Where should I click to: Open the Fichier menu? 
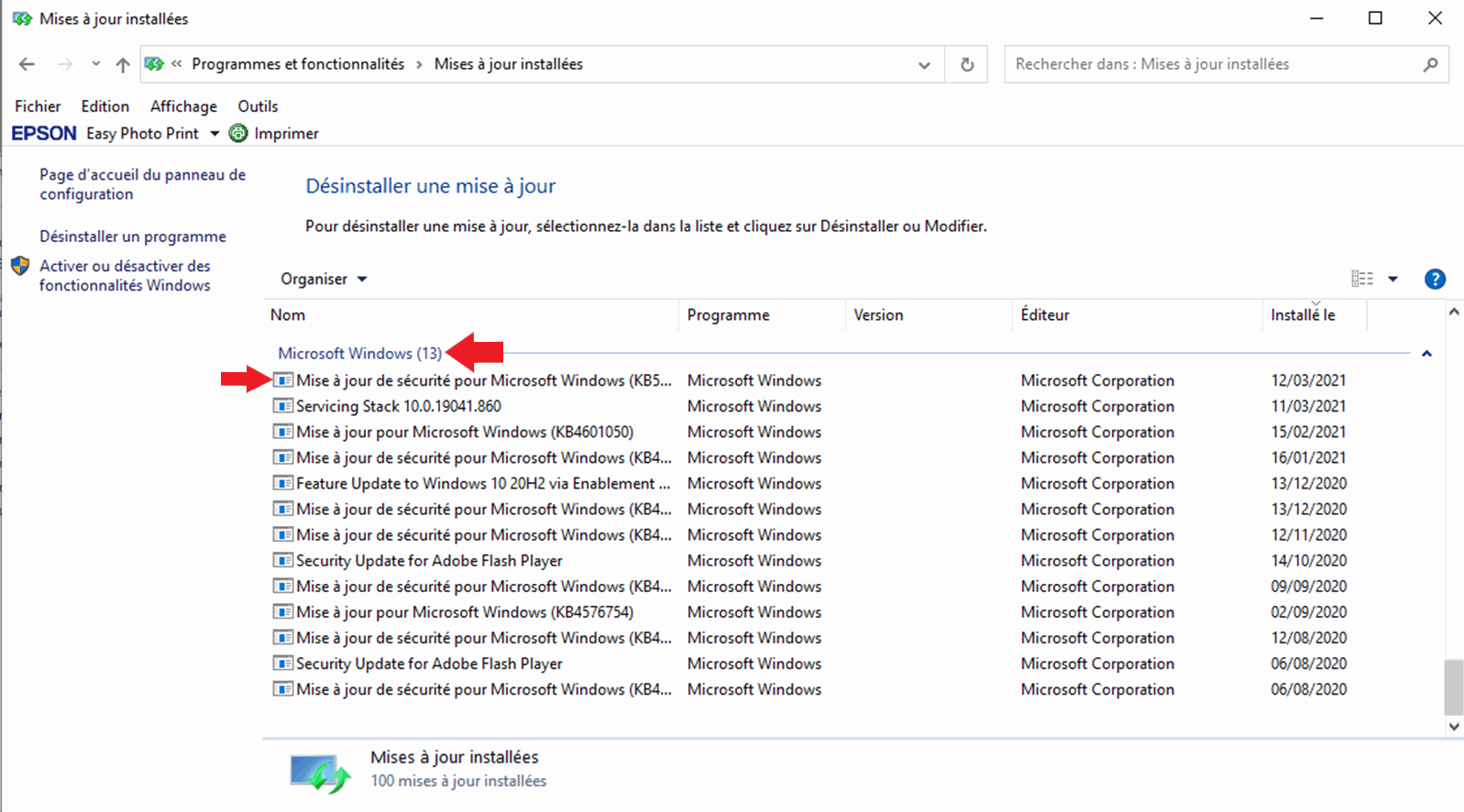click(x=38, y=106)
